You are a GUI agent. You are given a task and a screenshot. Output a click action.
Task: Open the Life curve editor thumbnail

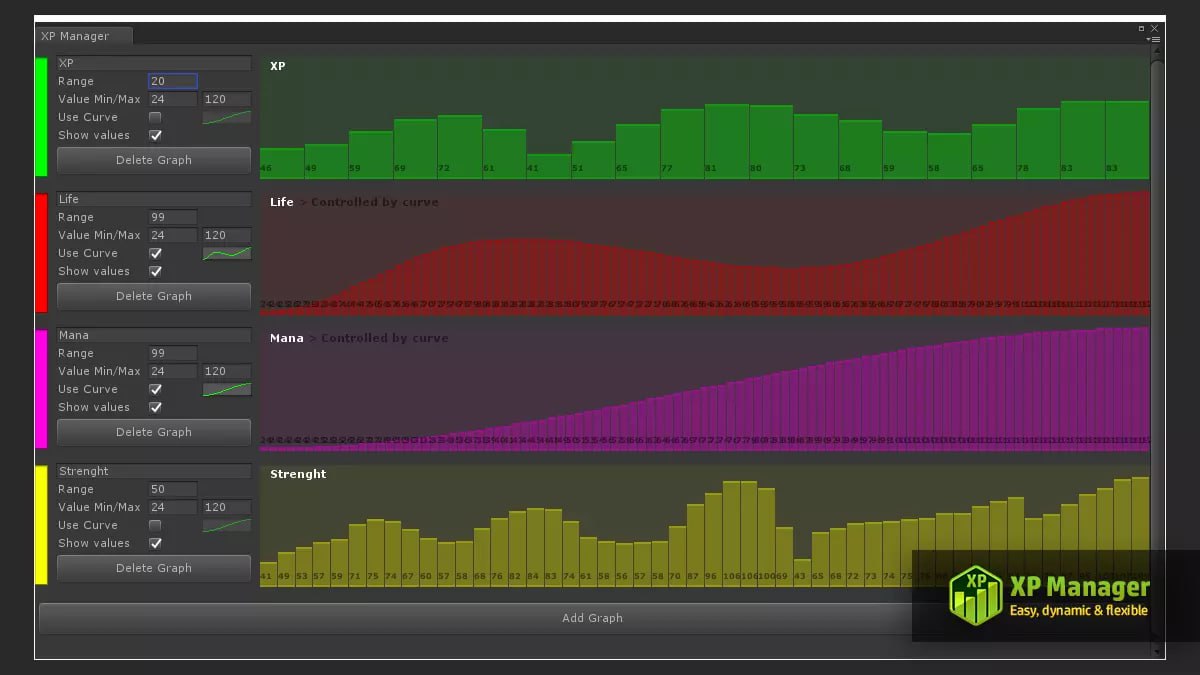tap(227, 253)
